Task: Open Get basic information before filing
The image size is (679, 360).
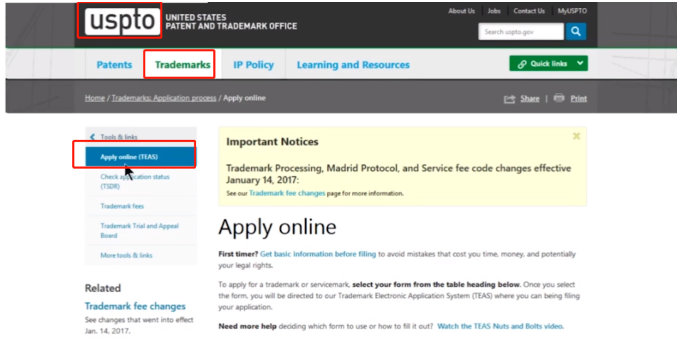Action: tap(318, 254)
